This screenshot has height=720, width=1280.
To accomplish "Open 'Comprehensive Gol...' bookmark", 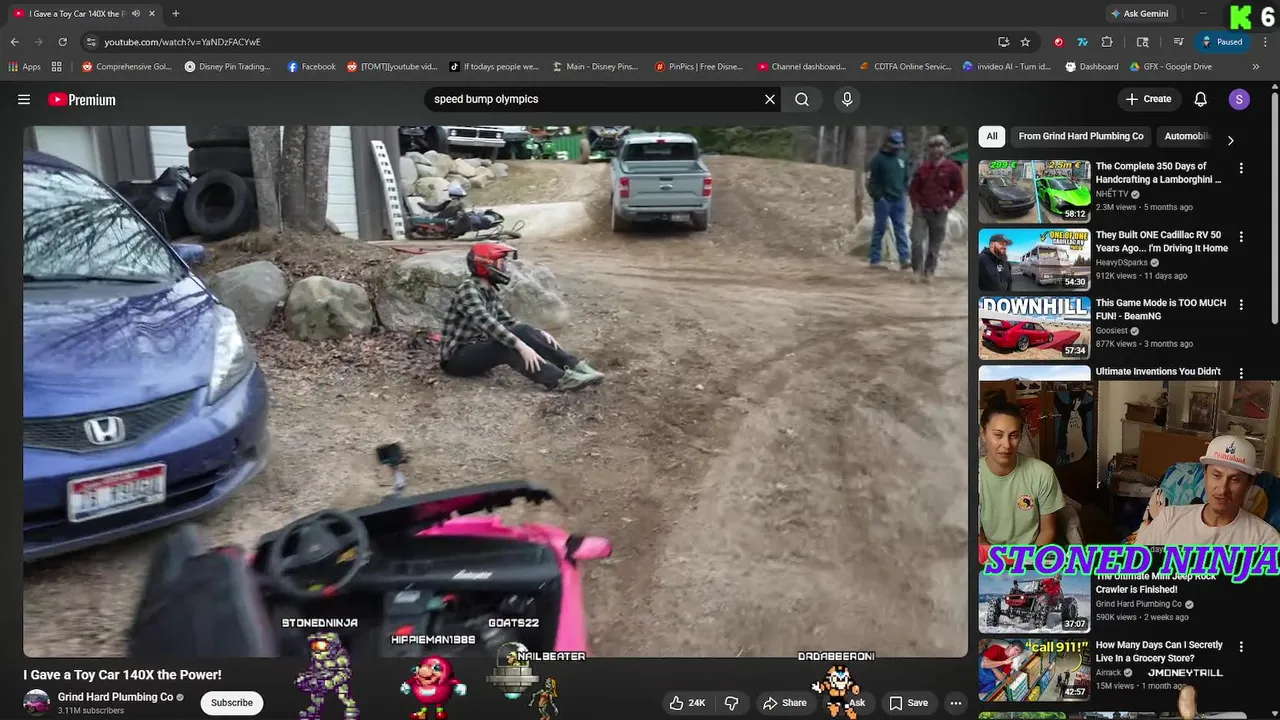I will 127,67.
